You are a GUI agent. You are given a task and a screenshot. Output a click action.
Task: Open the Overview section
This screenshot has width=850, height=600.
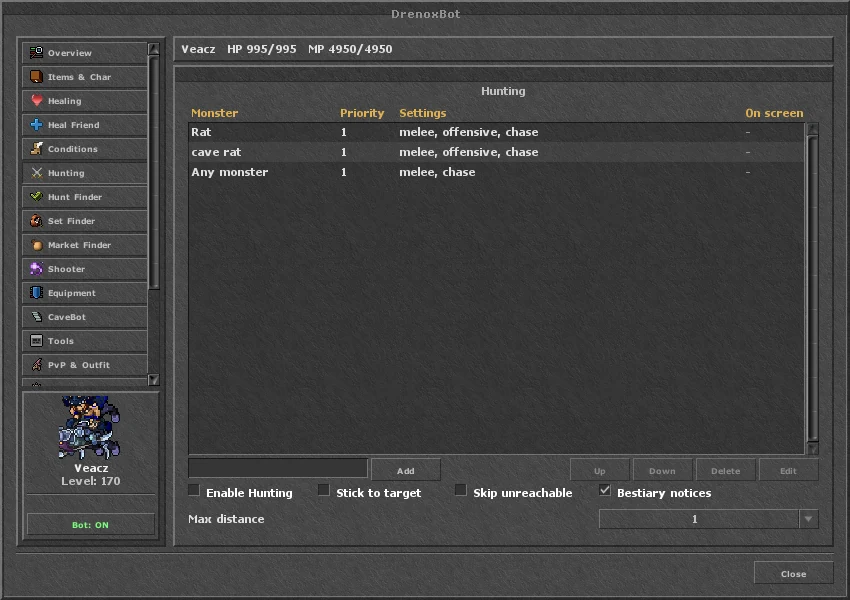coord(85,53)
